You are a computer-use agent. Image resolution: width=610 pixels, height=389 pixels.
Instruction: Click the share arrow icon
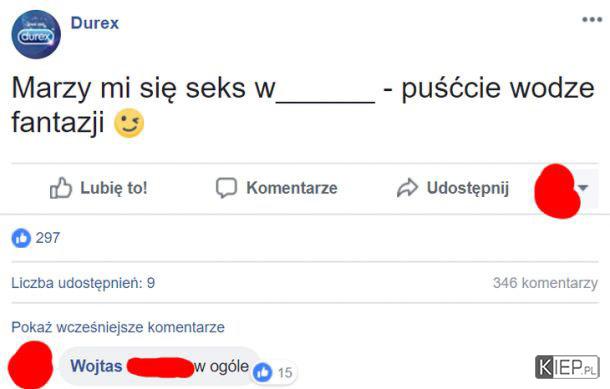[407, 187]
